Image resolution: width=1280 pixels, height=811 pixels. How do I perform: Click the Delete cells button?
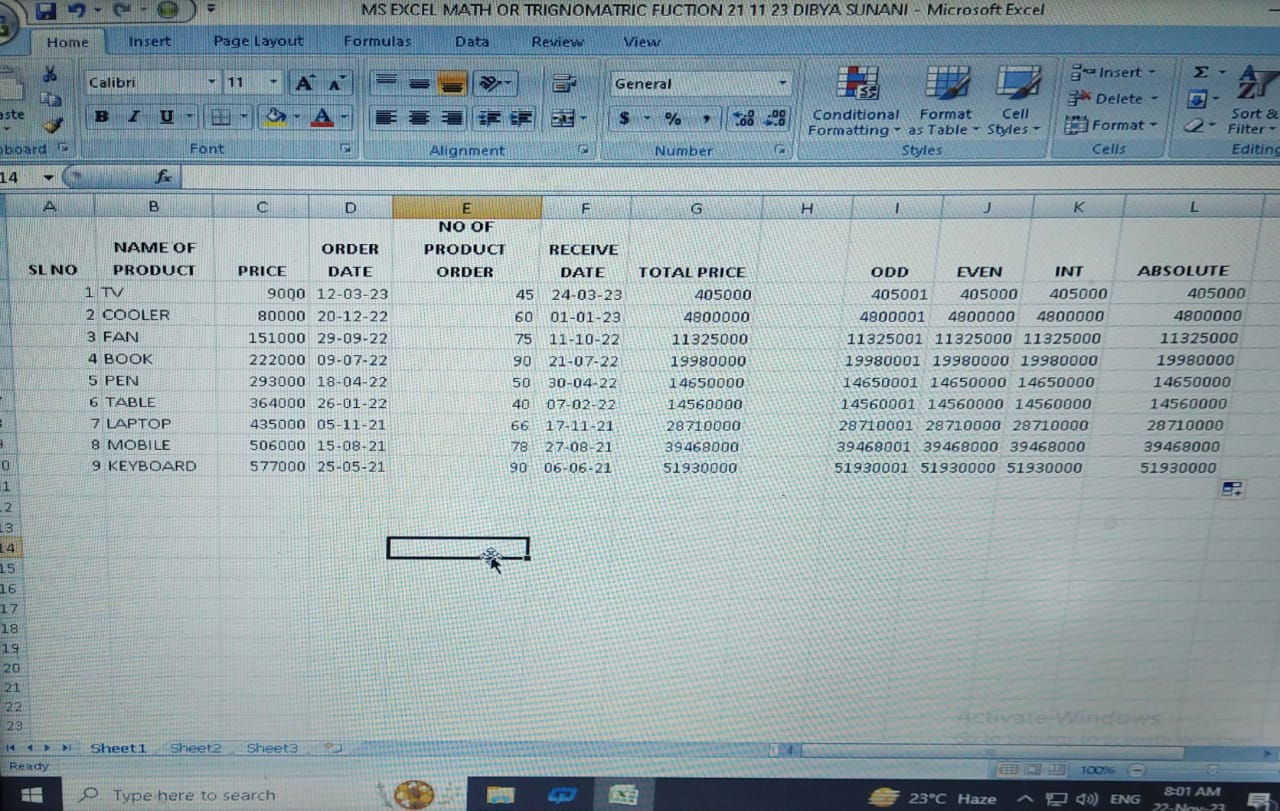point(1112,98)
